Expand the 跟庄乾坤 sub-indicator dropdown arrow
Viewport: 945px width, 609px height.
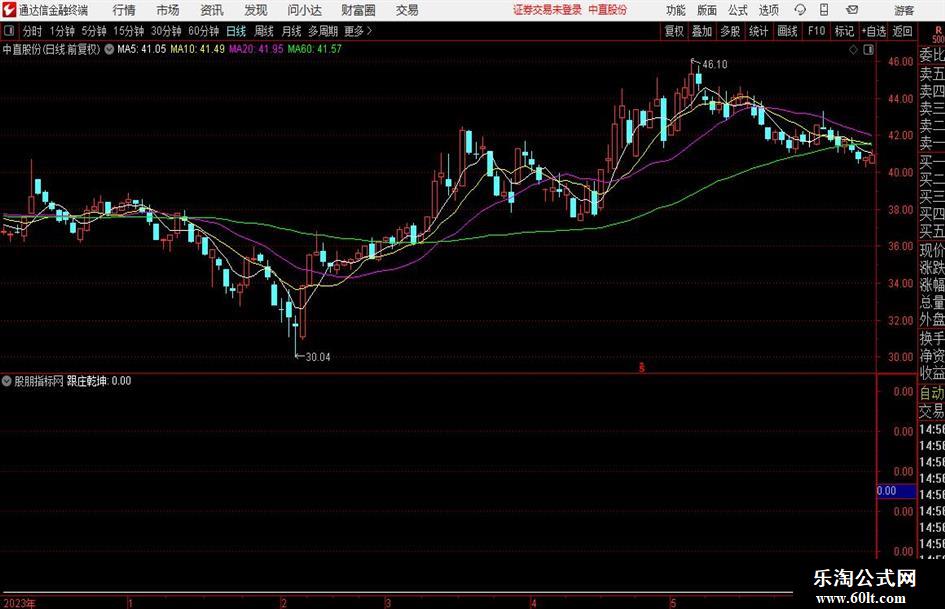[x=7, y=381]
